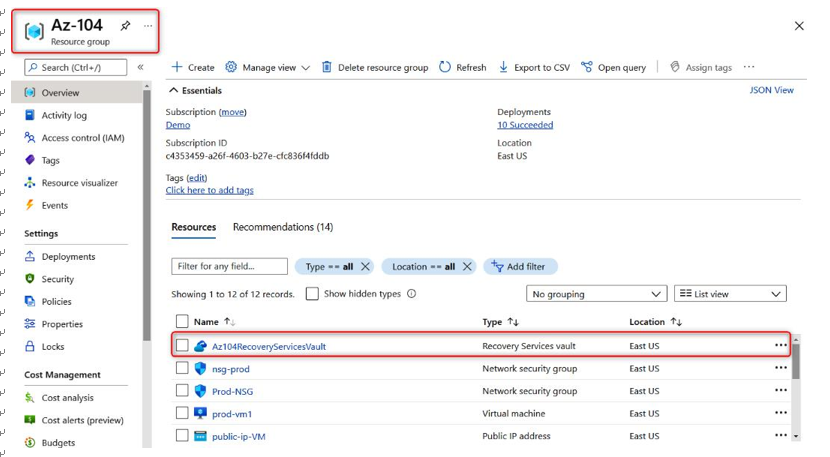
Task: Focus the sidebar Search box
Action: pos(76,68)
